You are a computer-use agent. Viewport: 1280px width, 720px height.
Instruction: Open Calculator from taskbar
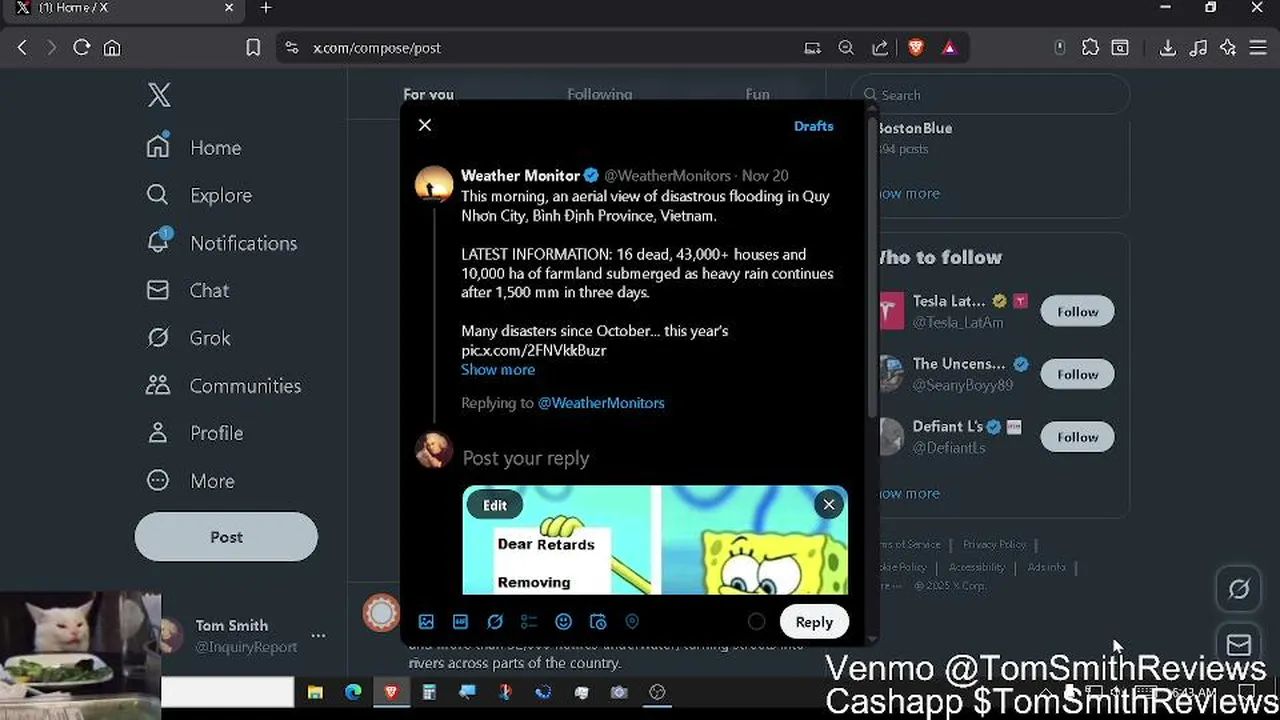click(x=429, y=692)
